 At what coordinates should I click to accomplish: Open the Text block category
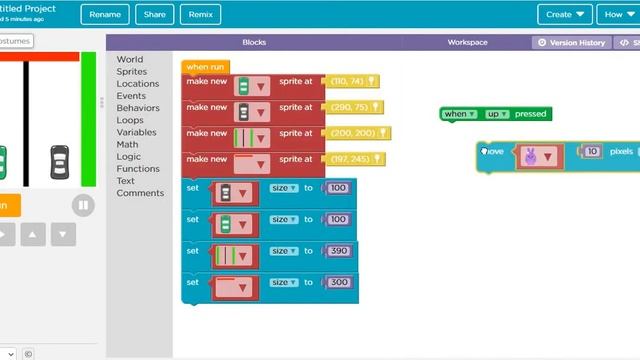click(125, 181)
